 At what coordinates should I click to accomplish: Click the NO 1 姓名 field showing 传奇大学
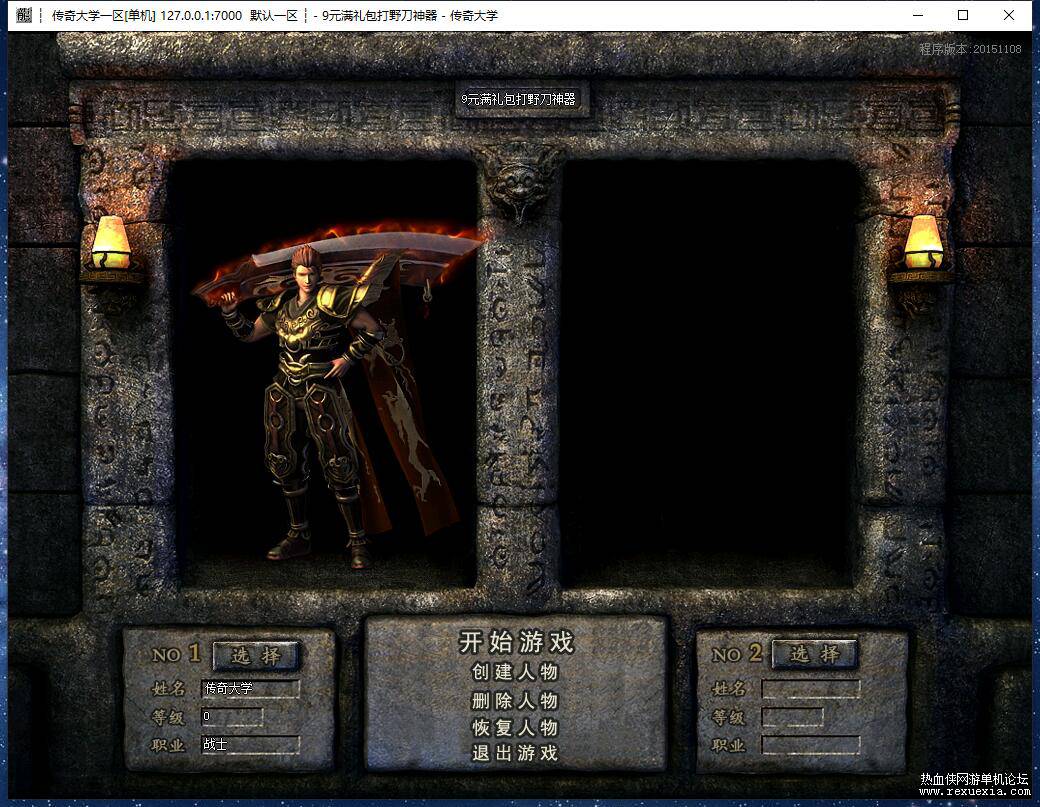pyautogui.click(x=250, y=688)
